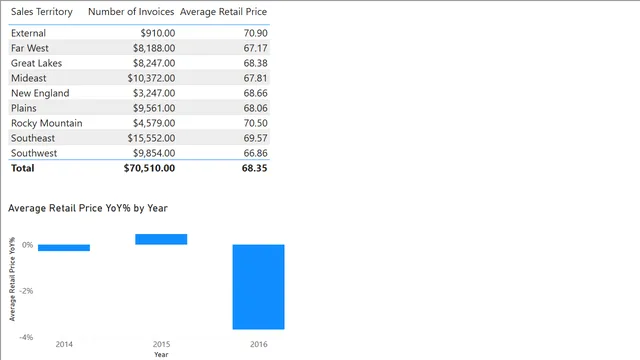Image resolution: width=640 pixels, height=360 pixels.
Task: Sort by Average Retail Price column header
Action: 223,12
